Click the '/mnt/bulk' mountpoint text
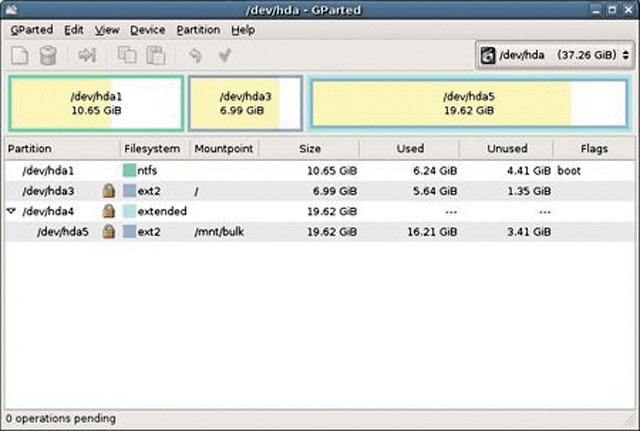640x431 pixels. coord(219,231)
